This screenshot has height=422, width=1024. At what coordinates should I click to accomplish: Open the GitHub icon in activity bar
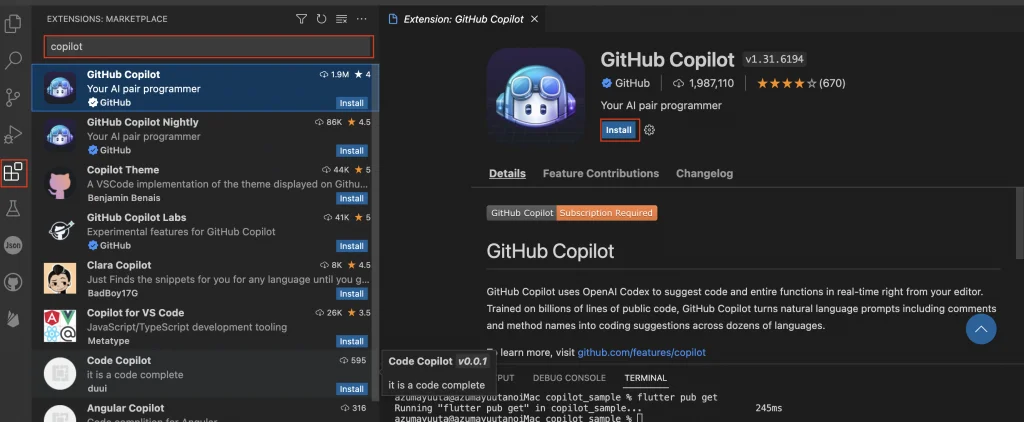pos(14,283)
